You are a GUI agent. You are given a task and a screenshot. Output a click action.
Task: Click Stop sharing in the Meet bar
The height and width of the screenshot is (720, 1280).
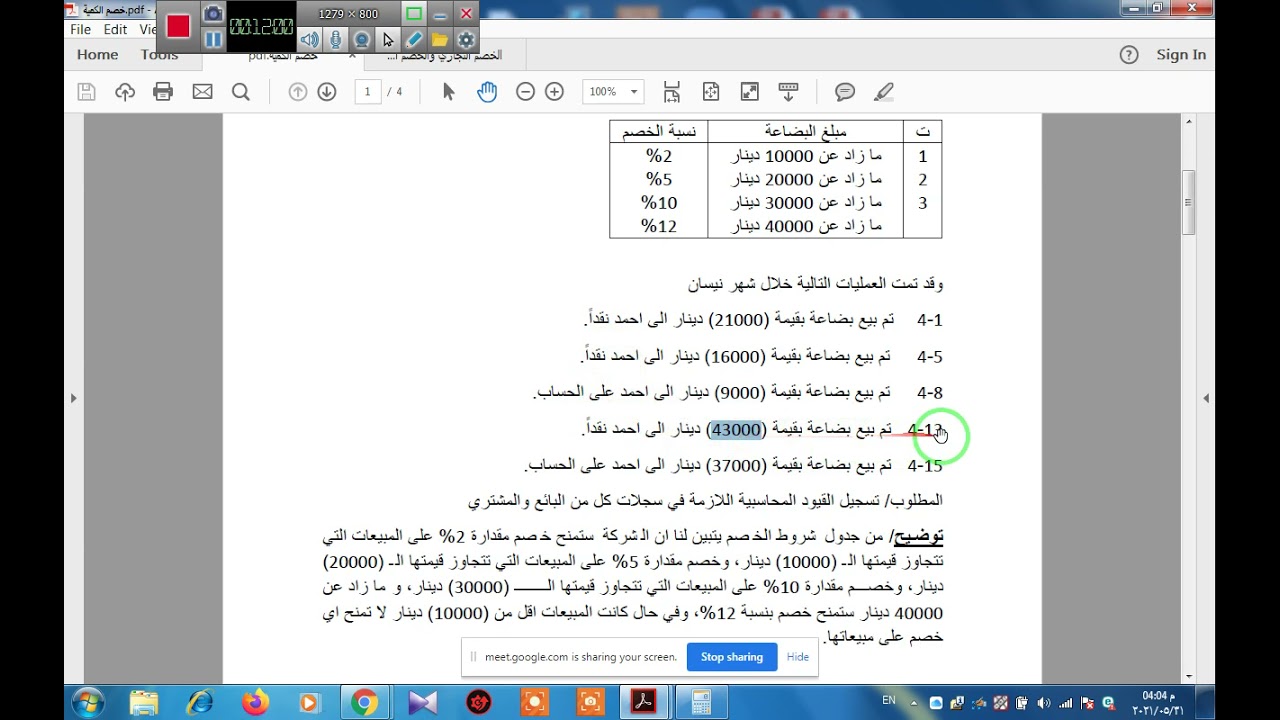click(x=732, y=657)
